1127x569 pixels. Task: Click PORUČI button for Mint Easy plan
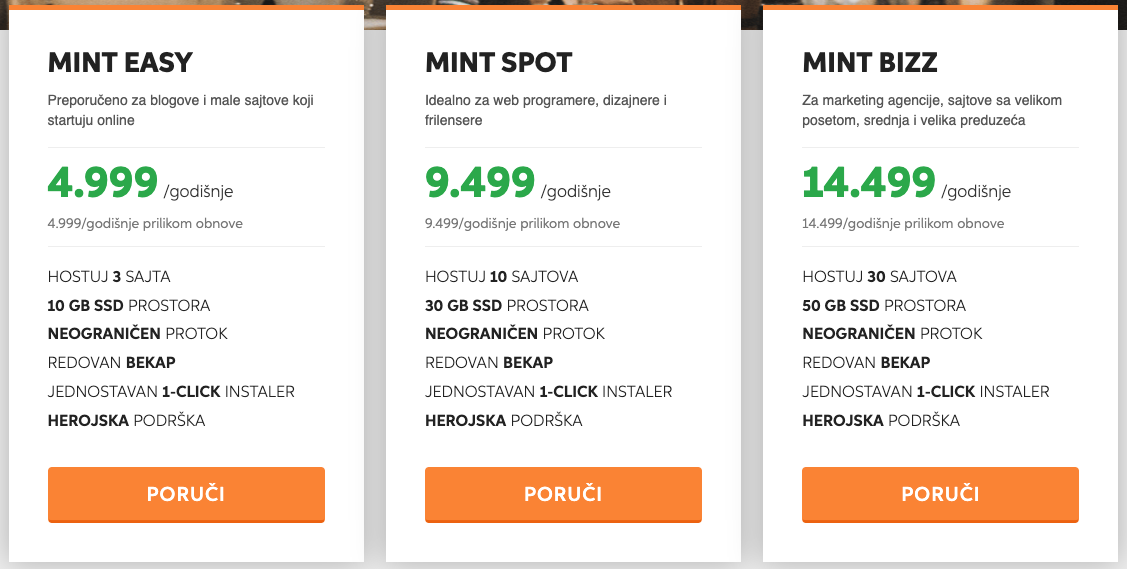186,494
